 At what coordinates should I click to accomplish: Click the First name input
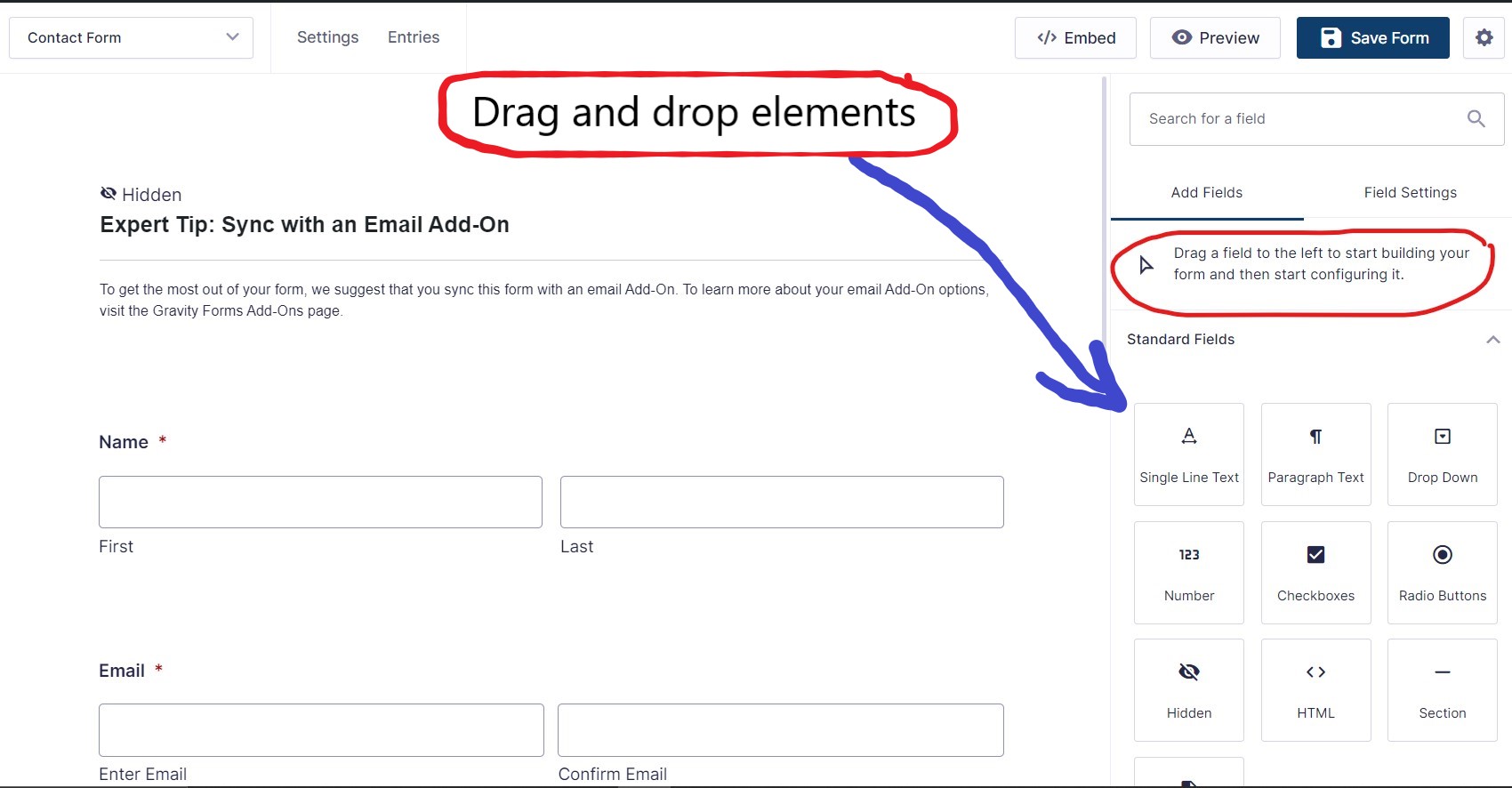(320, 502)
